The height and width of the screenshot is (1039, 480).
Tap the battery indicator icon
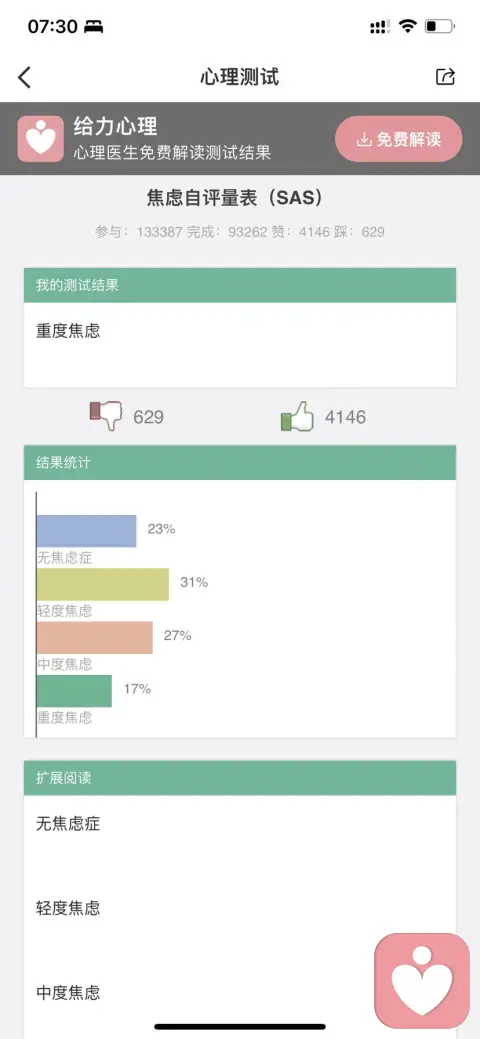(440, 27)
